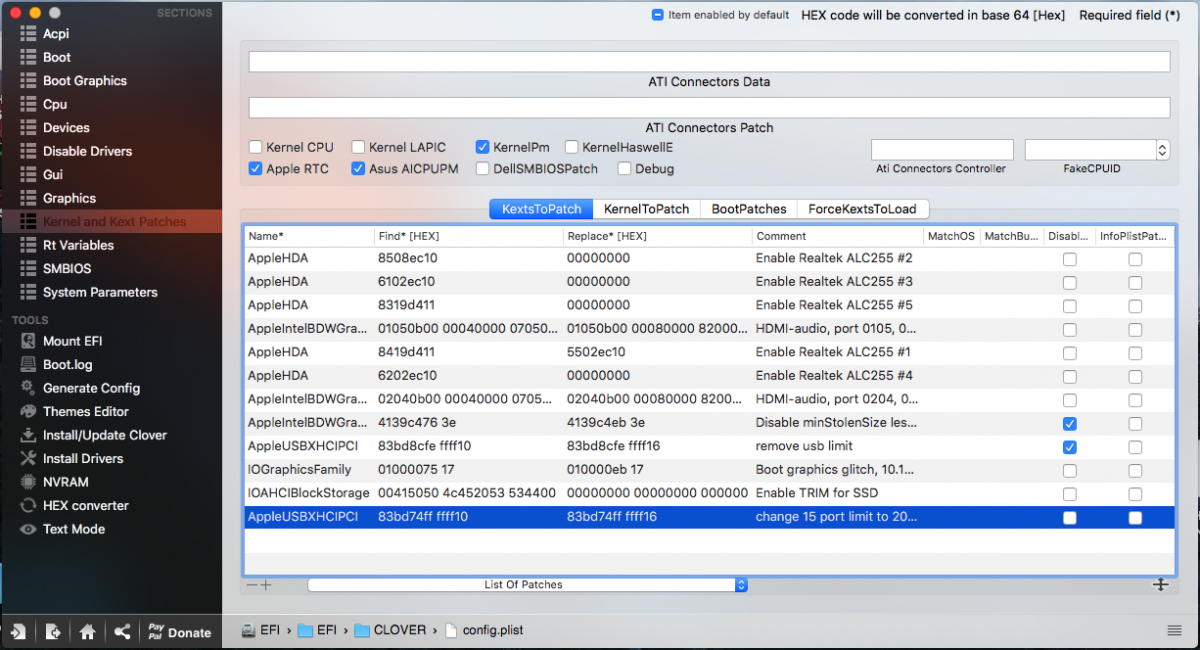Focus the Ati Connectors Controller field
Screen dimensions: 1200x650
tap(942, 150)
